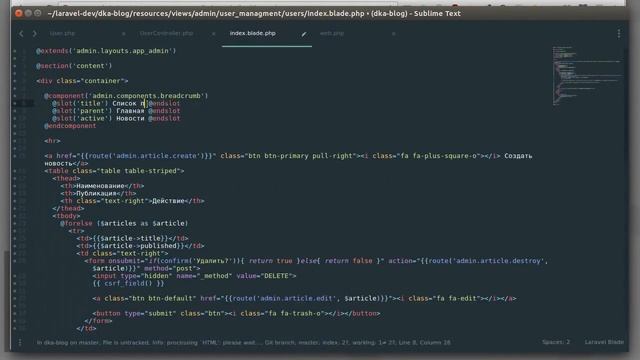The width and height of the screenshot is (640, 360).
Task: Open the side bar switcher in the status bar
Action: [x=20, y=342]
